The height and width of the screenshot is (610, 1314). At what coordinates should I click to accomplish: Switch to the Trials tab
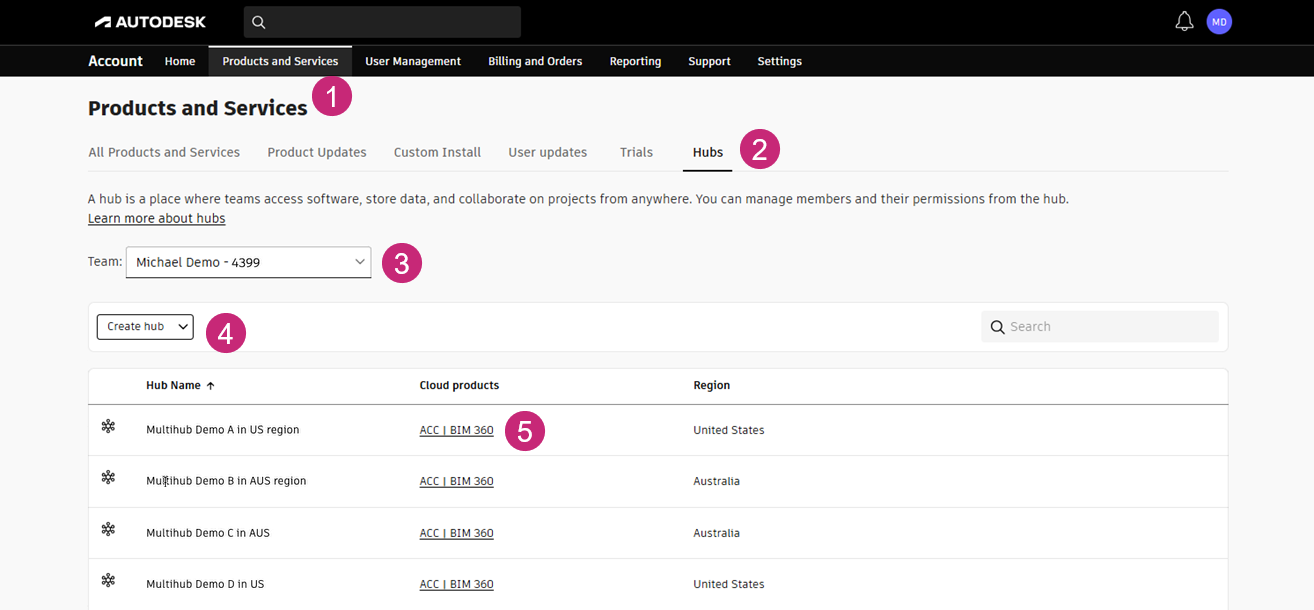click(636, 151)
